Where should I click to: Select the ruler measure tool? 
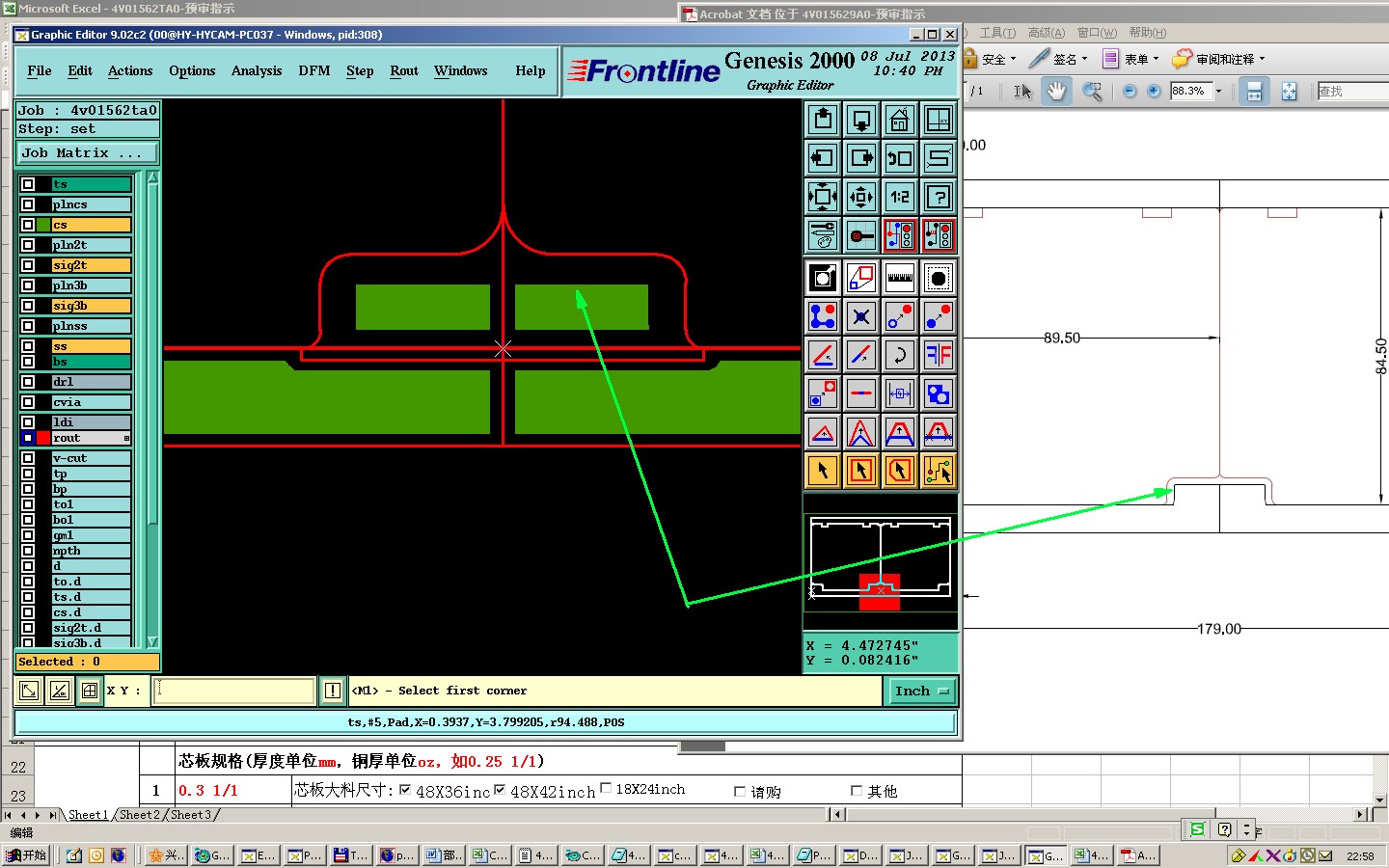(899, 278)
